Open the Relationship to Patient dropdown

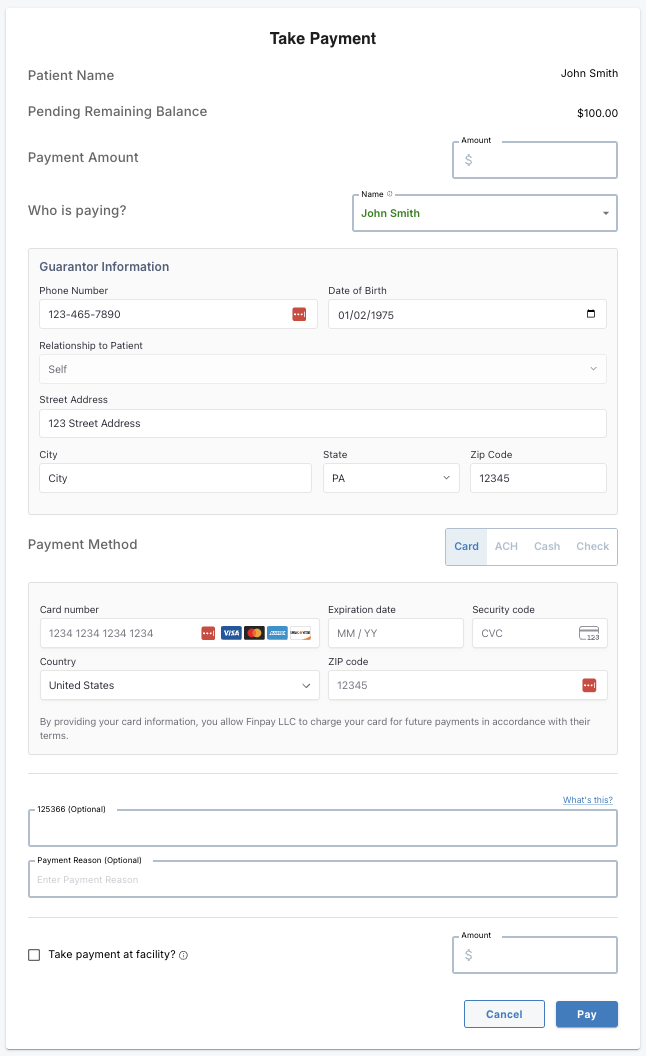click(x=323, y=369)
